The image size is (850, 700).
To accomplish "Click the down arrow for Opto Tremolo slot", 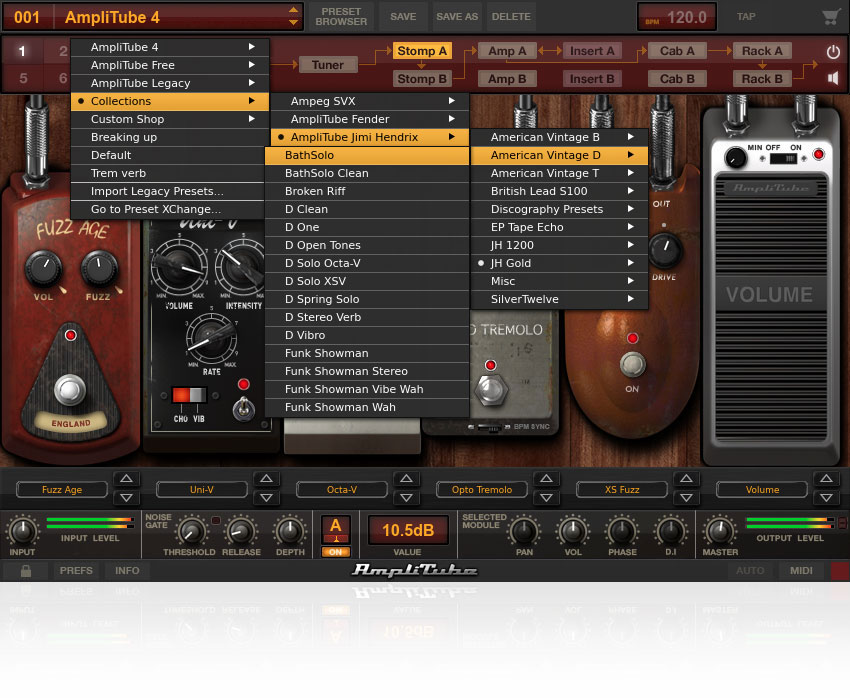I will coord(546,497).
